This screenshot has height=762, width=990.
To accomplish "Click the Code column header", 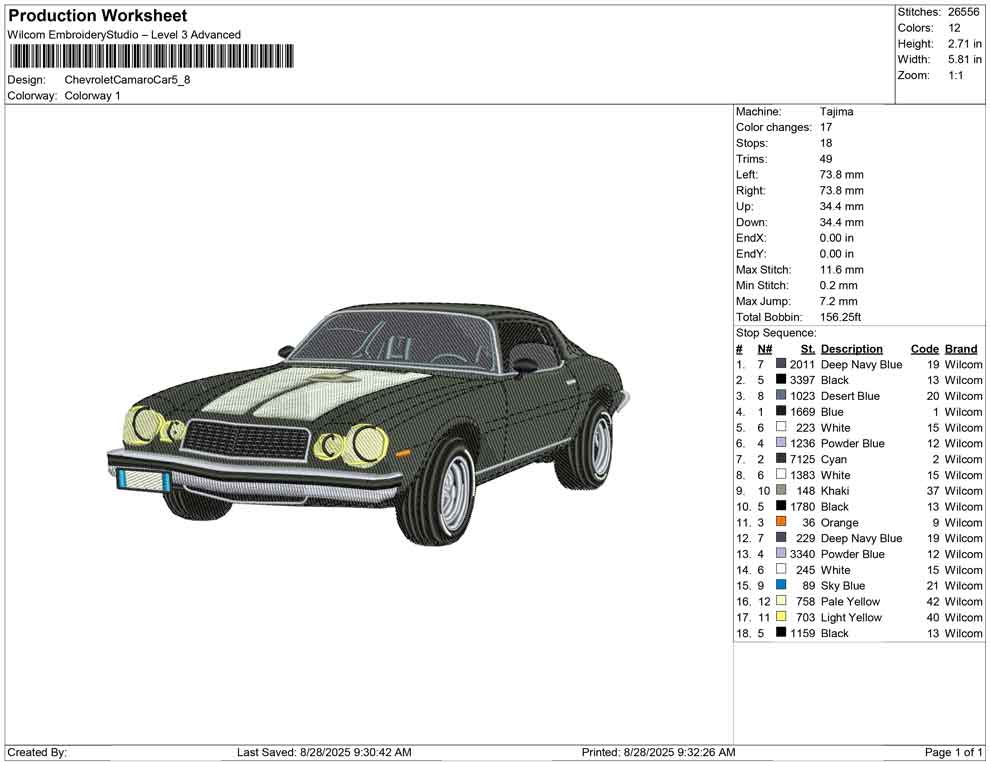I will (x=924, y=349).
